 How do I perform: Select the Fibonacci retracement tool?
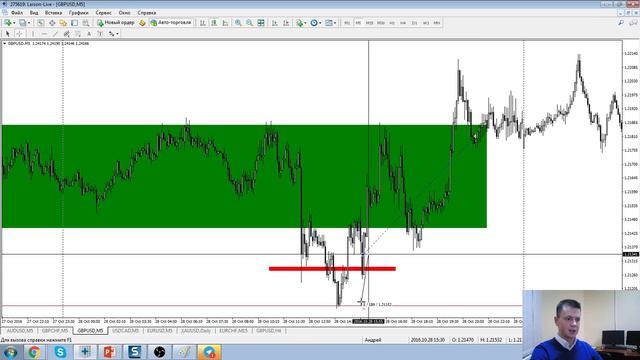point(78,34)
